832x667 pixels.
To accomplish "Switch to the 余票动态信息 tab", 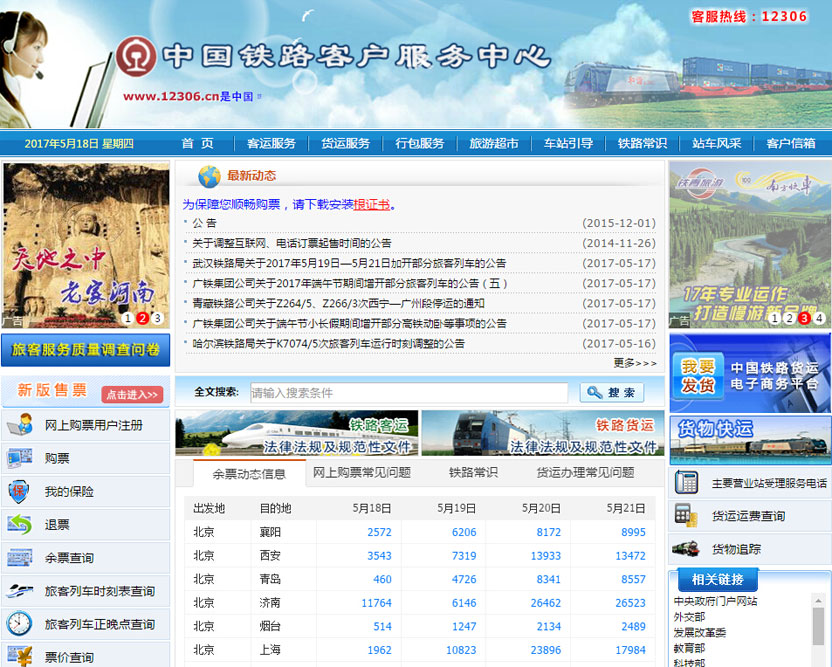I will point(249,474).
